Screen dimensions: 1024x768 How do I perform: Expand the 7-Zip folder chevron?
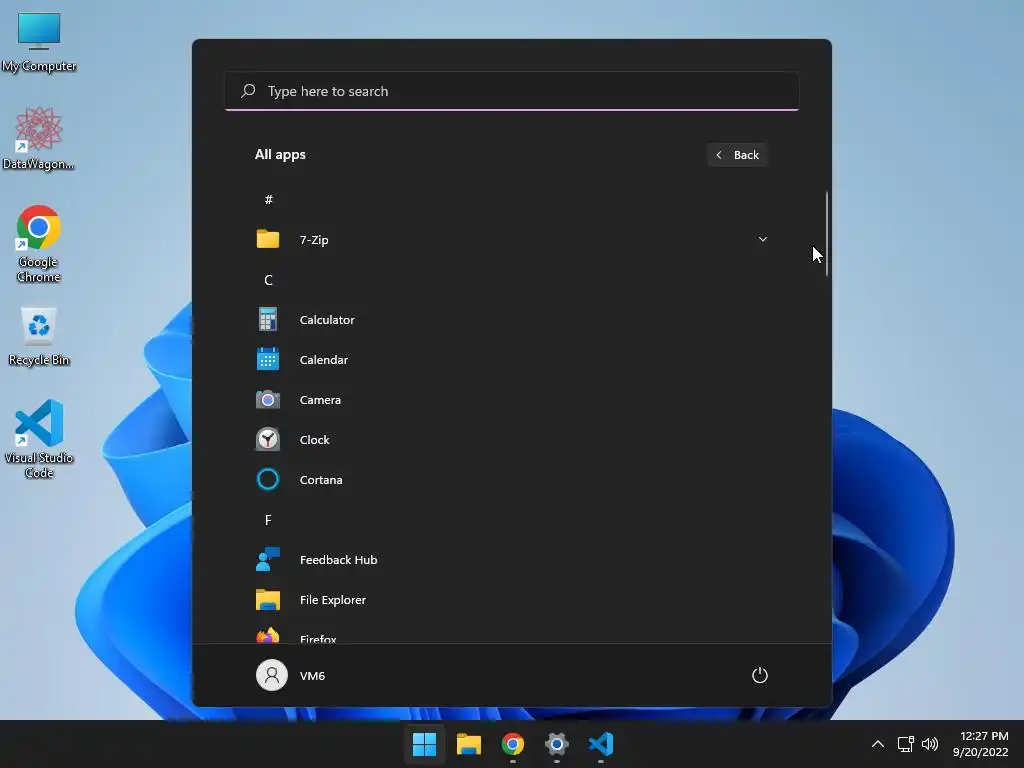762,239
